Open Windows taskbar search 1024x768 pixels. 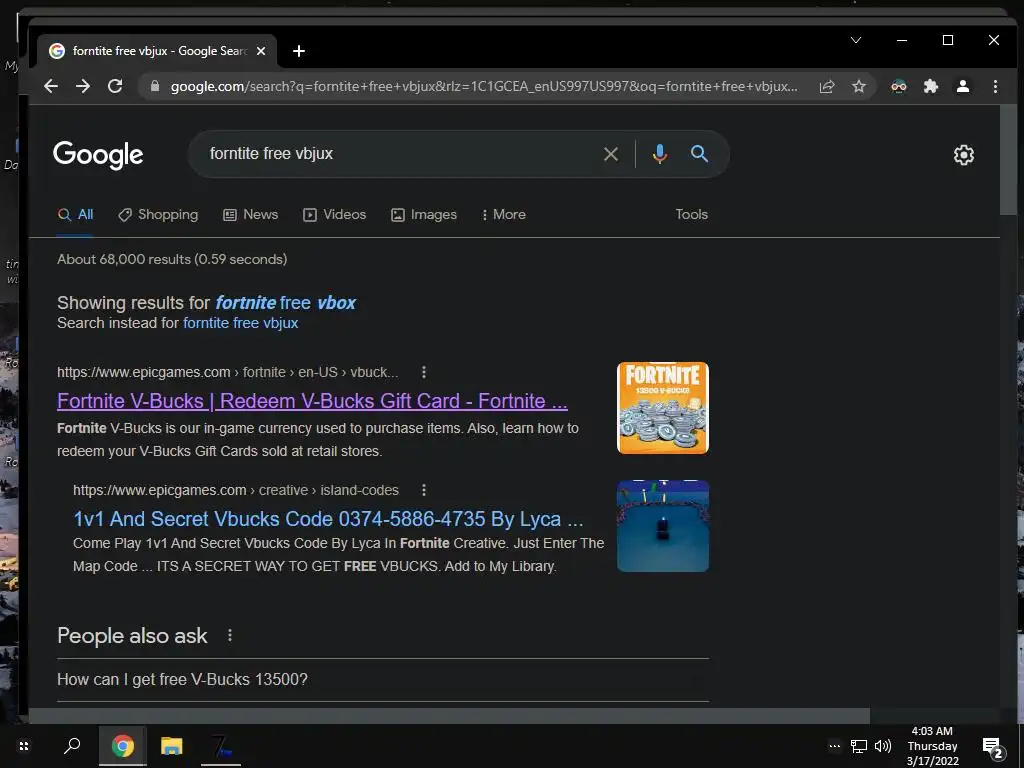[72, 746]
